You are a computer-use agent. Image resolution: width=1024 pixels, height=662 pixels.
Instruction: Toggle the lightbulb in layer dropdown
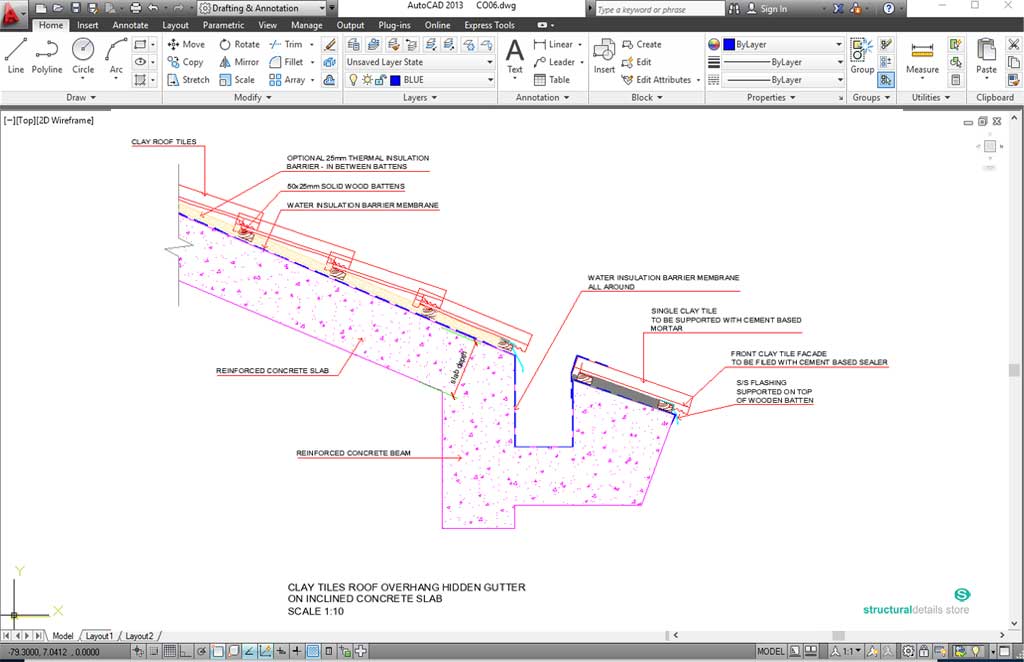[353, 80]
